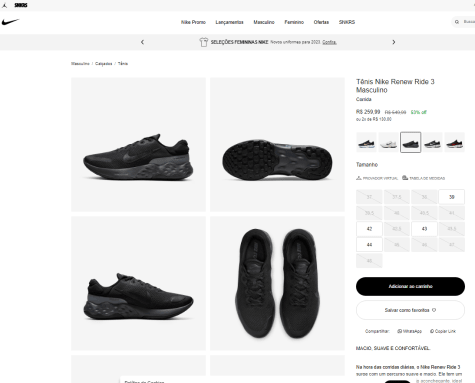Click the unavailable size 47
The height and width of the screenshot is (383, 475).
(x=452, y=245)
